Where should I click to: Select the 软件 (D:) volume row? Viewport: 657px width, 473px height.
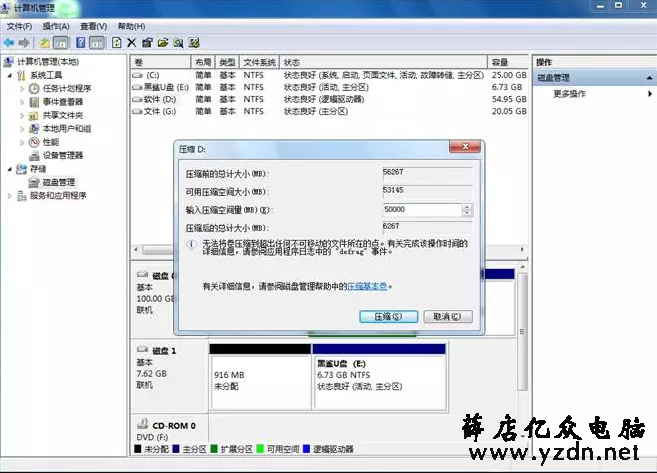coord(329,99)
